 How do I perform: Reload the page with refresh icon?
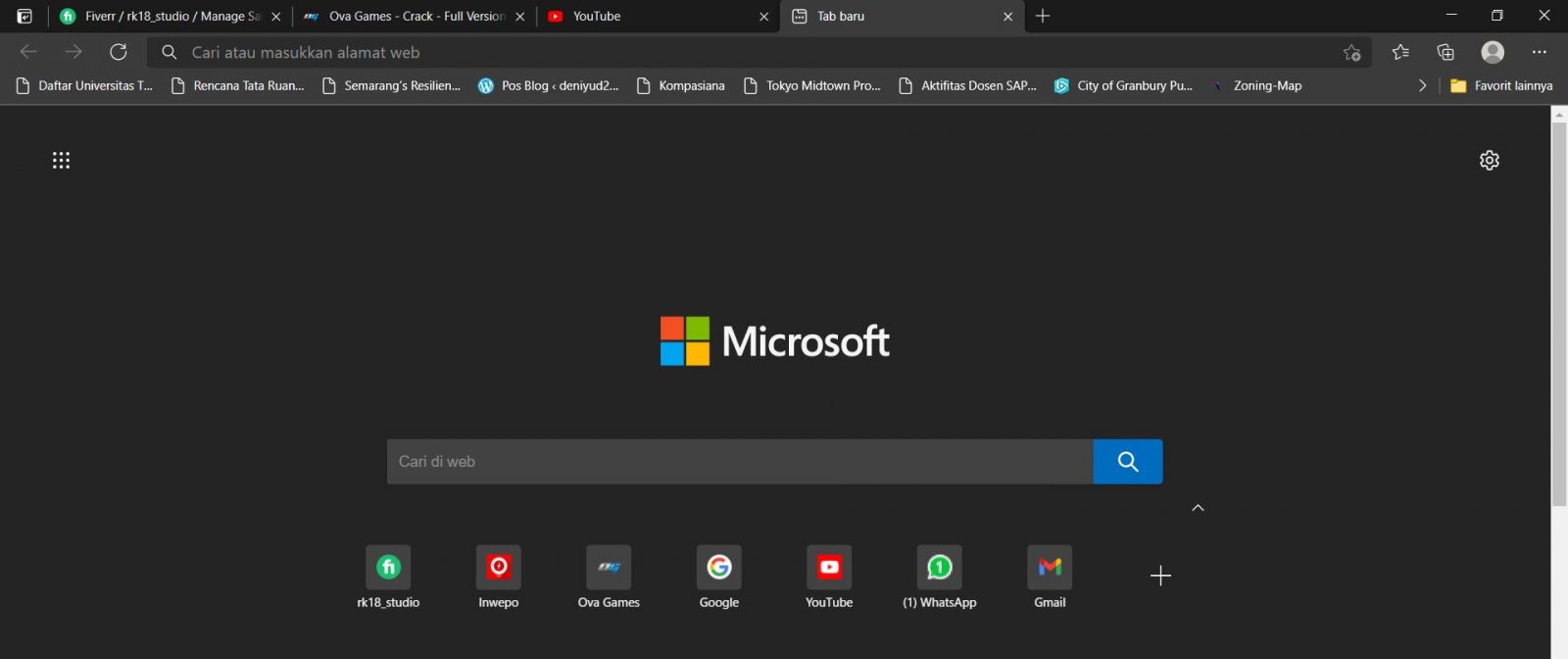coord(119,52)
